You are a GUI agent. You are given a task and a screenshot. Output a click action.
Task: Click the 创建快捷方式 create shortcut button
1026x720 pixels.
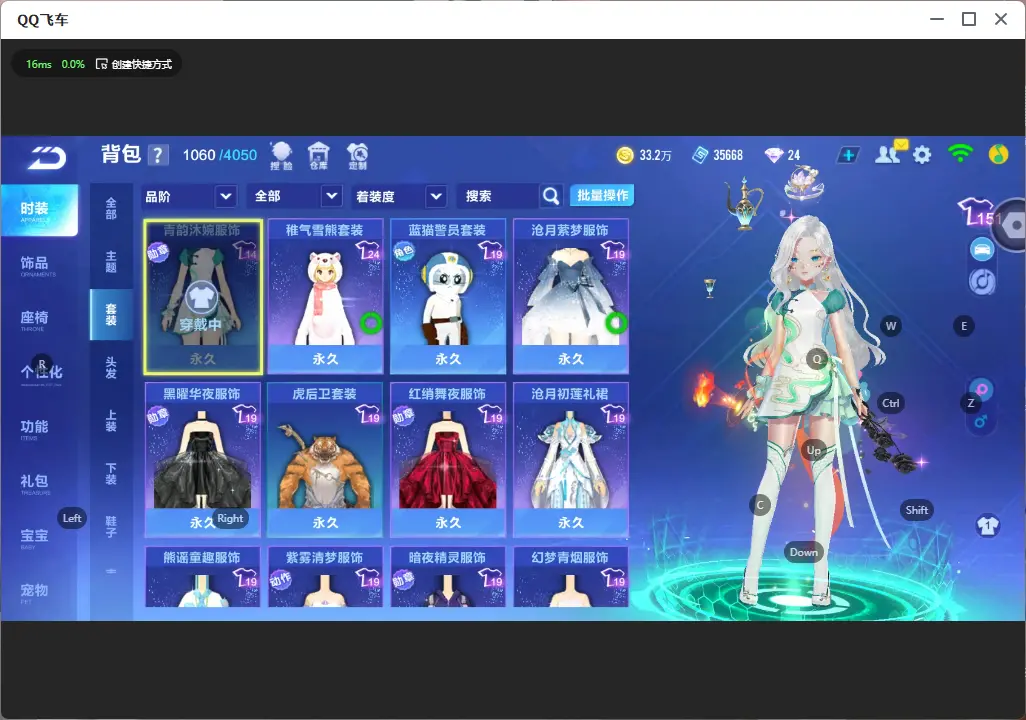[134, 64]
